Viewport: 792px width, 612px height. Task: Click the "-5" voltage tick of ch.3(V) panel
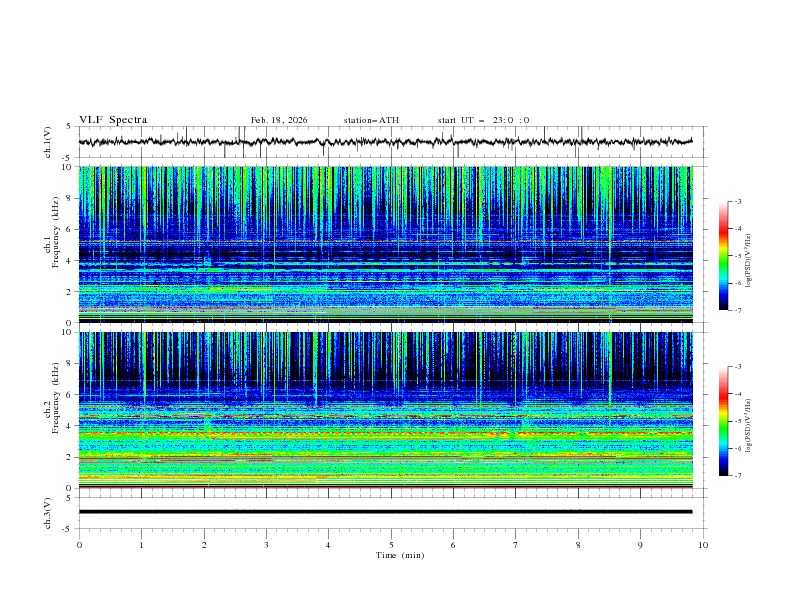point(68,529)
